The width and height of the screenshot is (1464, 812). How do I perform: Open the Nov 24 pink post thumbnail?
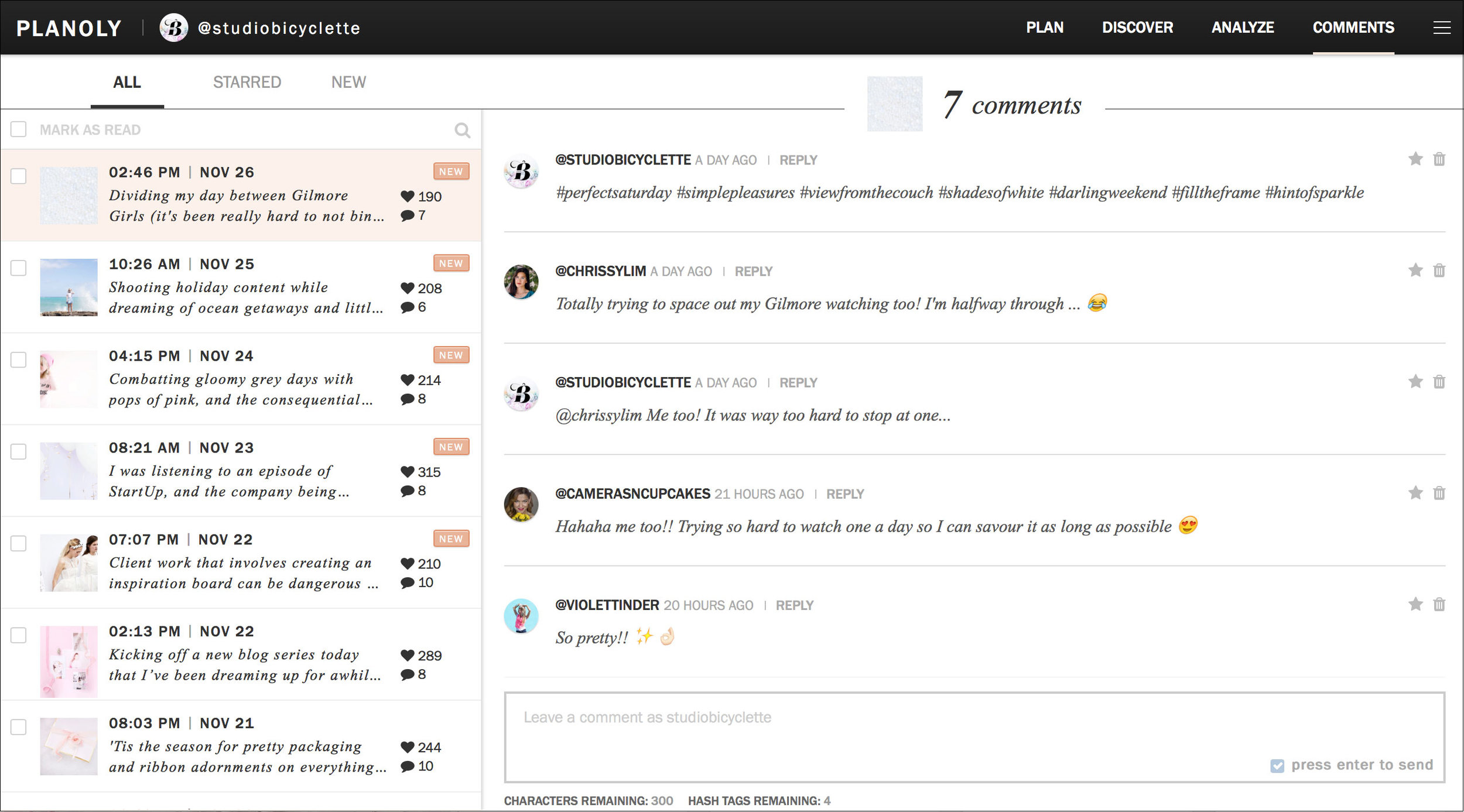(69, 379)
